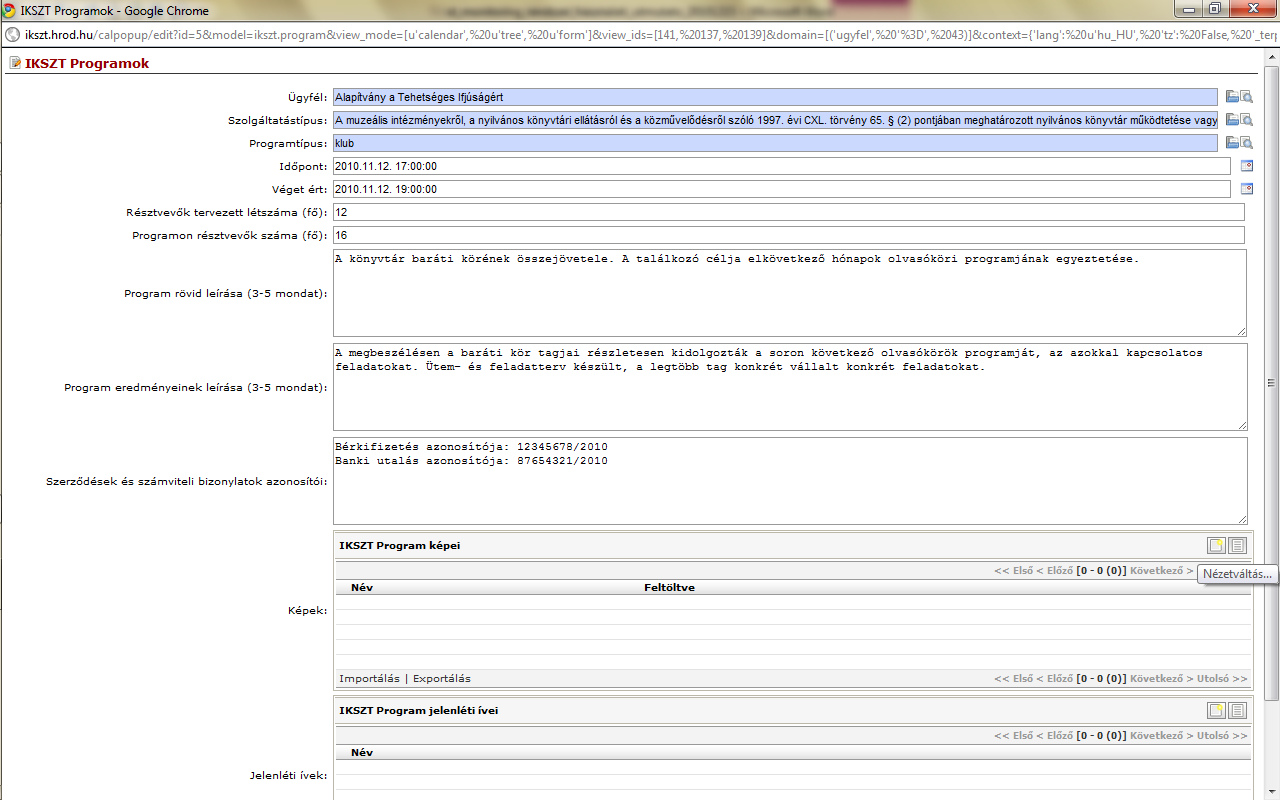Click the Ügyfél field
The image size is (1280, 800).
coord(775,97)
